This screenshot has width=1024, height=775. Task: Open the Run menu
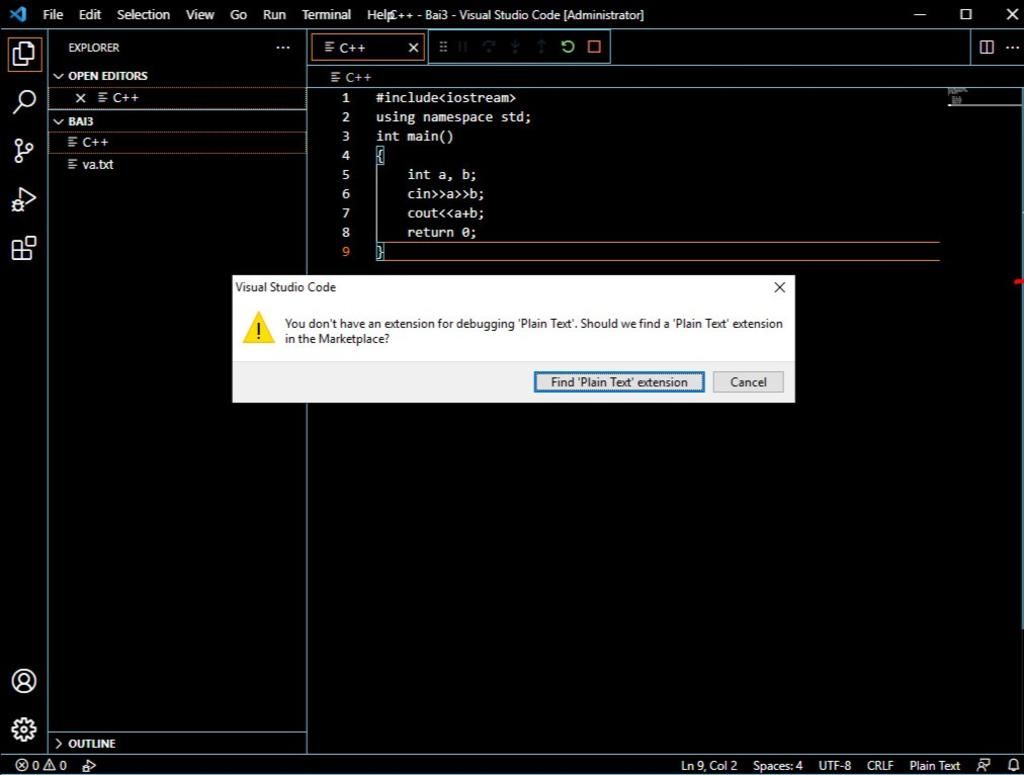coord(274,14)
